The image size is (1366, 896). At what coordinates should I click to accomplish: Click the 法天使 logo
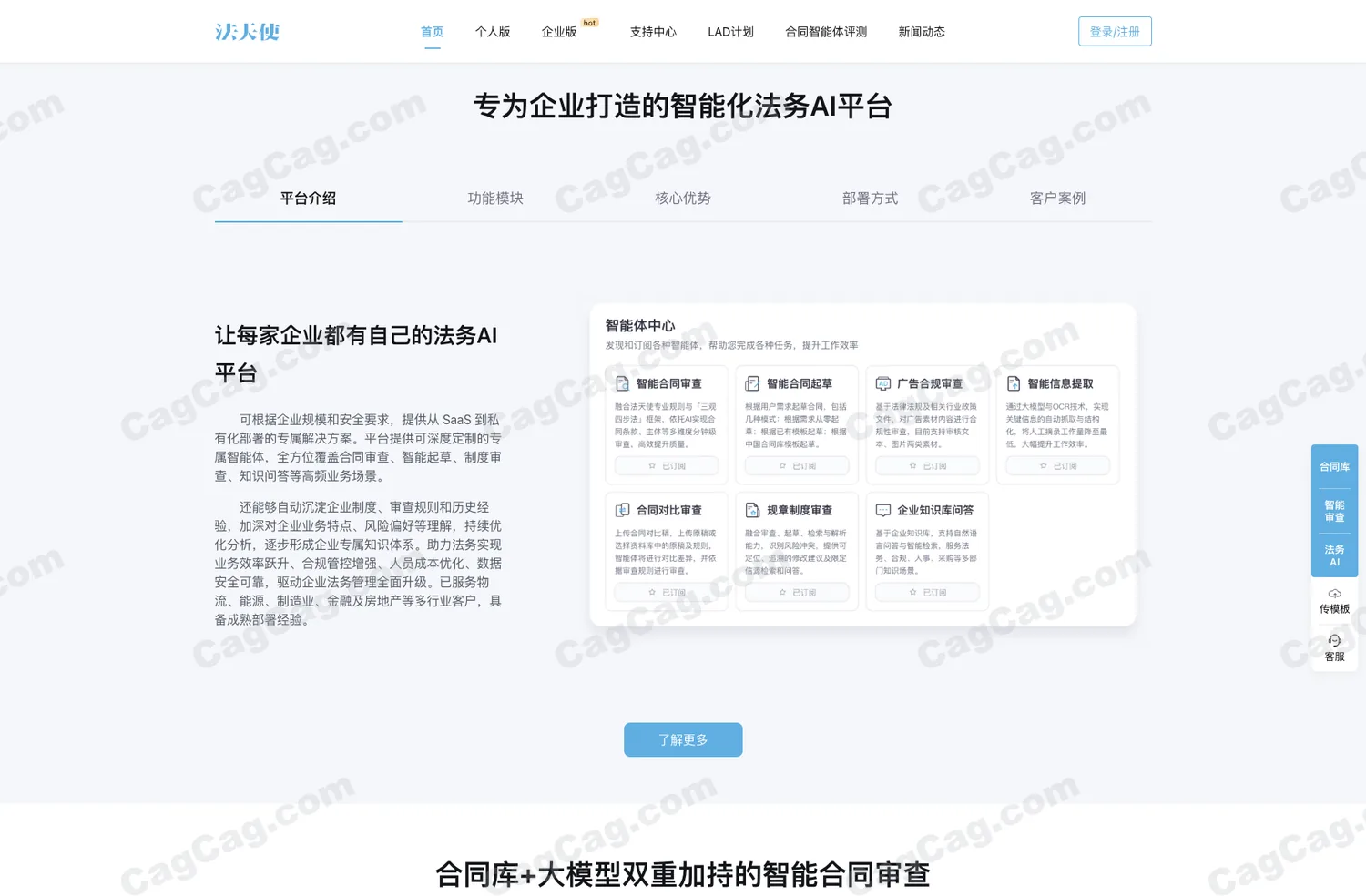click(x=247, y=32)
